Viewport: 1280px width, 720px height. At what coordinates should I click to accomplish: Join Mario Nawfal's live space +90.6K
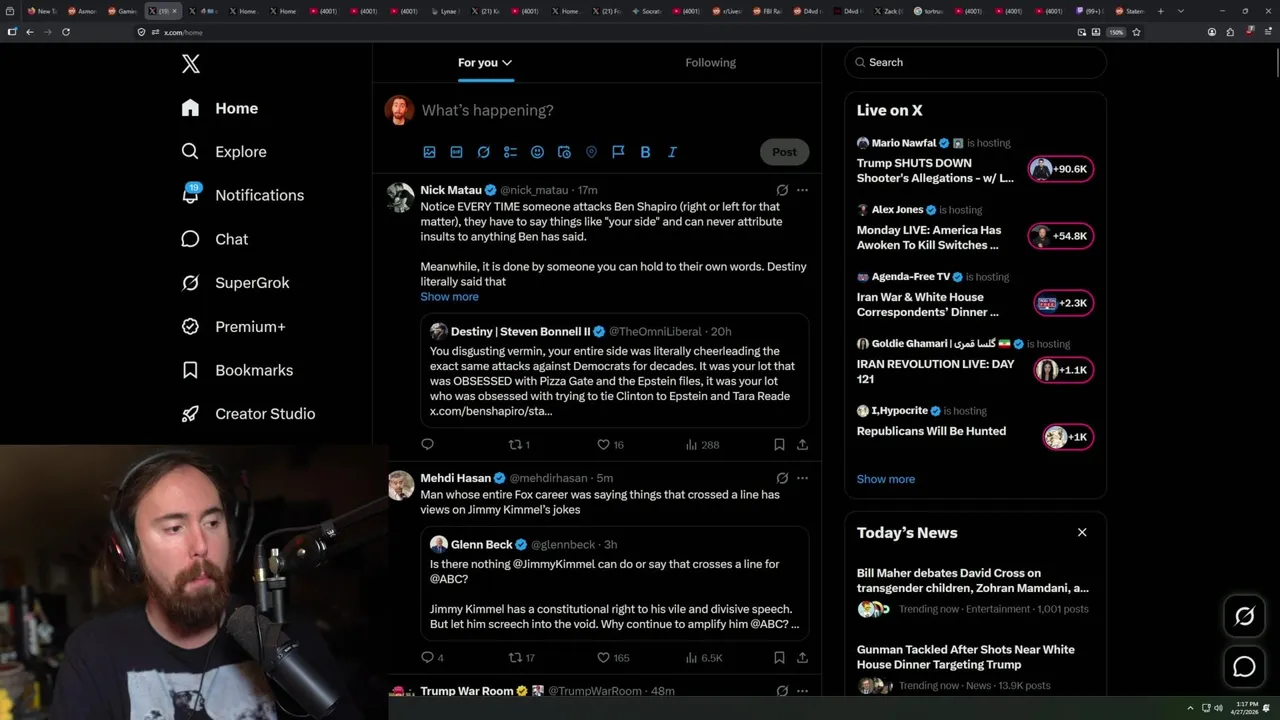tap(1061, 169)
